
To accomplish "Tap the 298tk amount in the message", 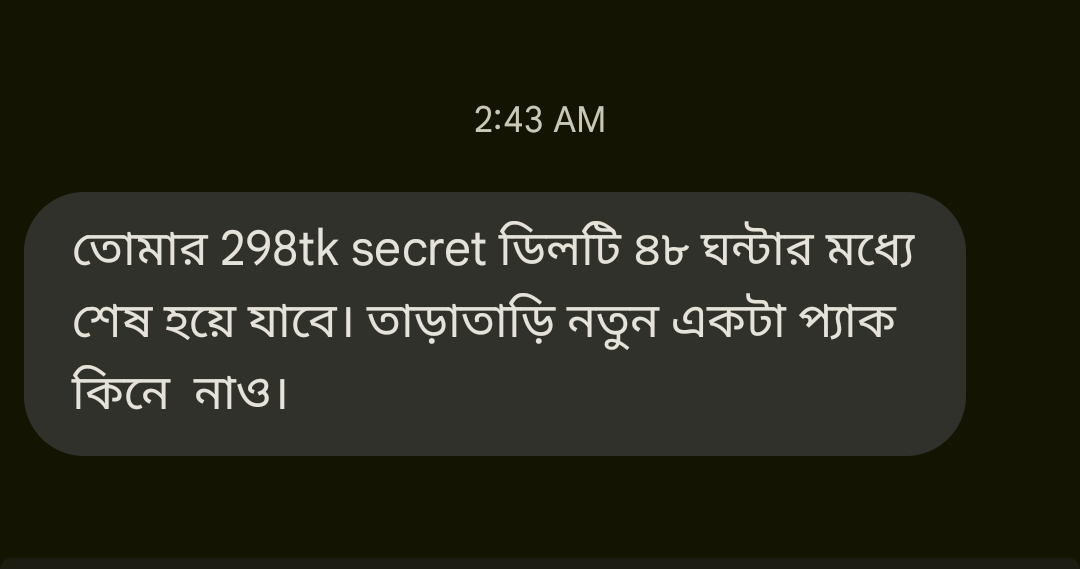I will tap(279, 249).
